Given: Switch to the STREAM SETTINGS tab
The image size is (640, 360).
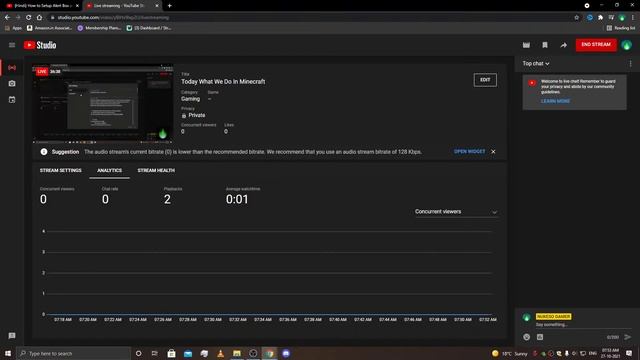Looking at the screenshot, I should tap(60, 170).
